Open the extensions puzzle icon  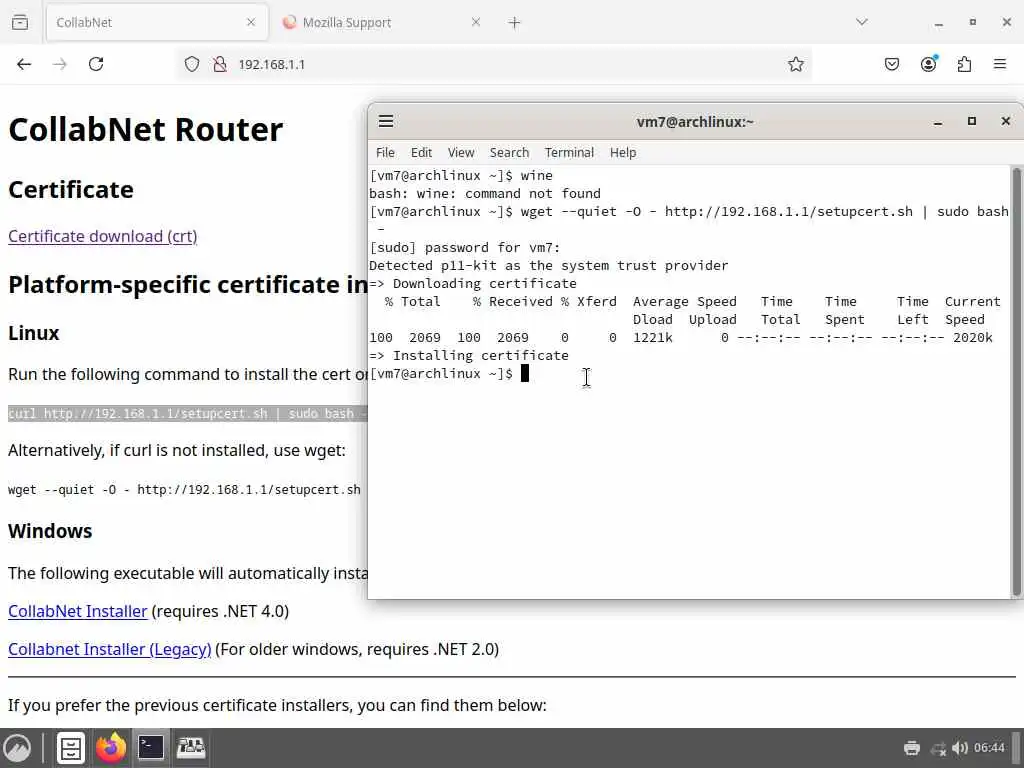pos(964,64)
